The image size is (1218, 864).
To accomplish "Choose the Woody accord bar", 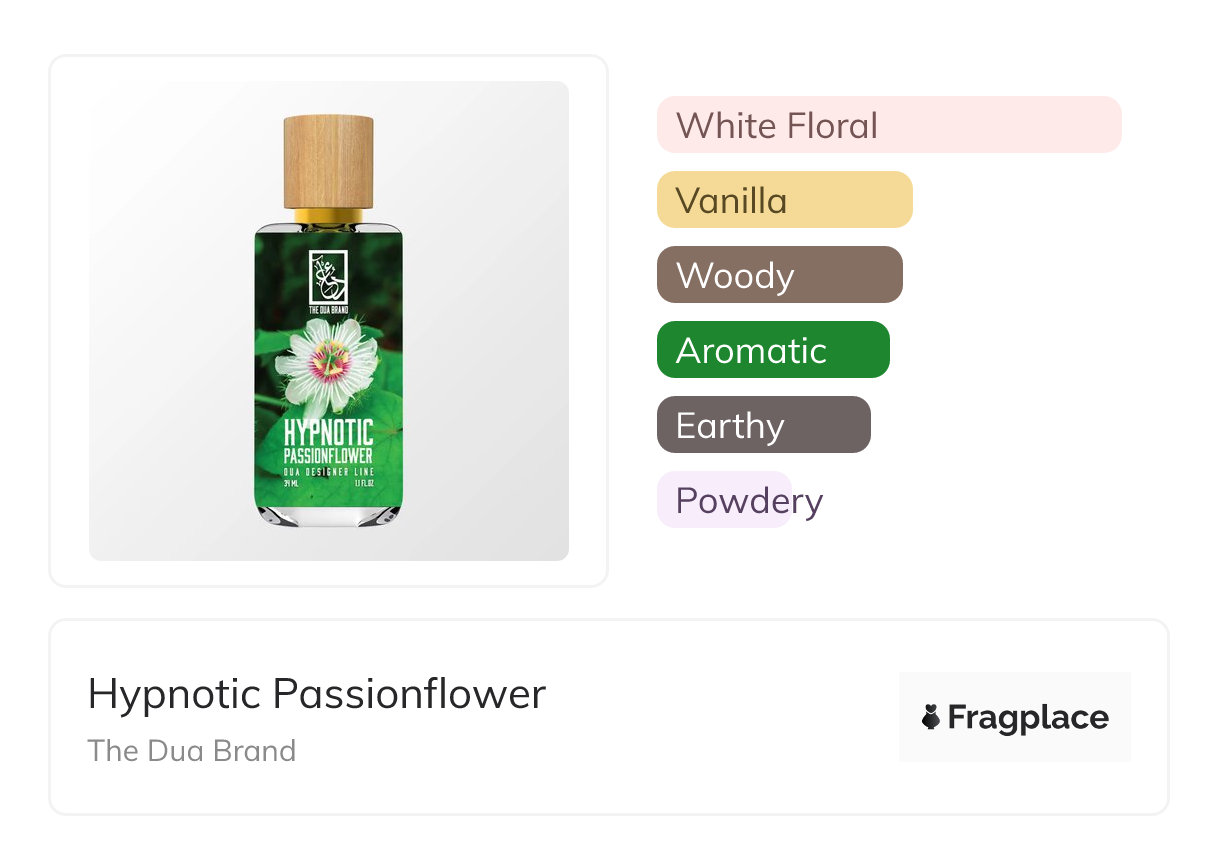I will [x=779, y=275].
